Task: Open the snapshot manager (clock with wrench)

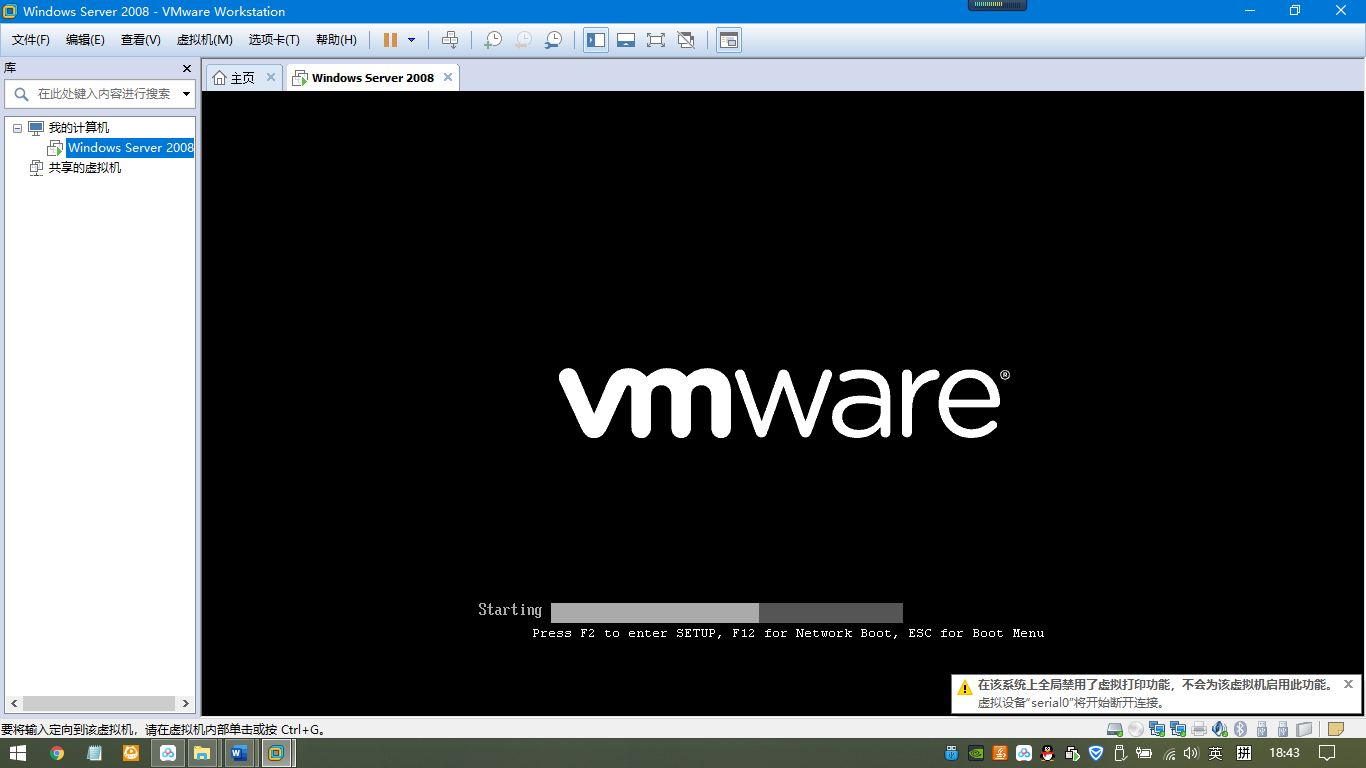Action: point(553,40)
